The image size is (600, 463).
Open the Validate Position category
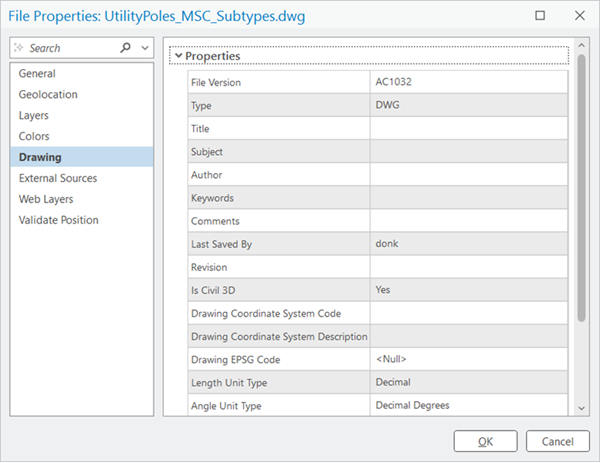(x=59, y=221)
